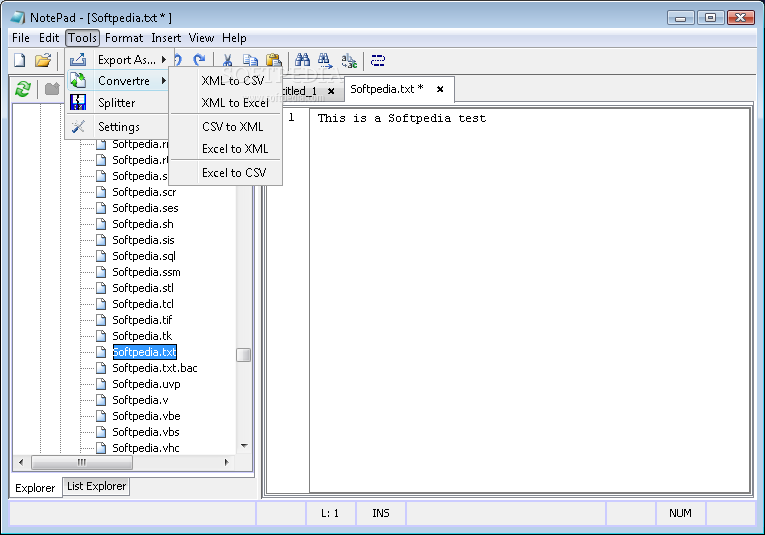Select Softpedia.stl in file tree
765x535 pixels.
point(143,288)
